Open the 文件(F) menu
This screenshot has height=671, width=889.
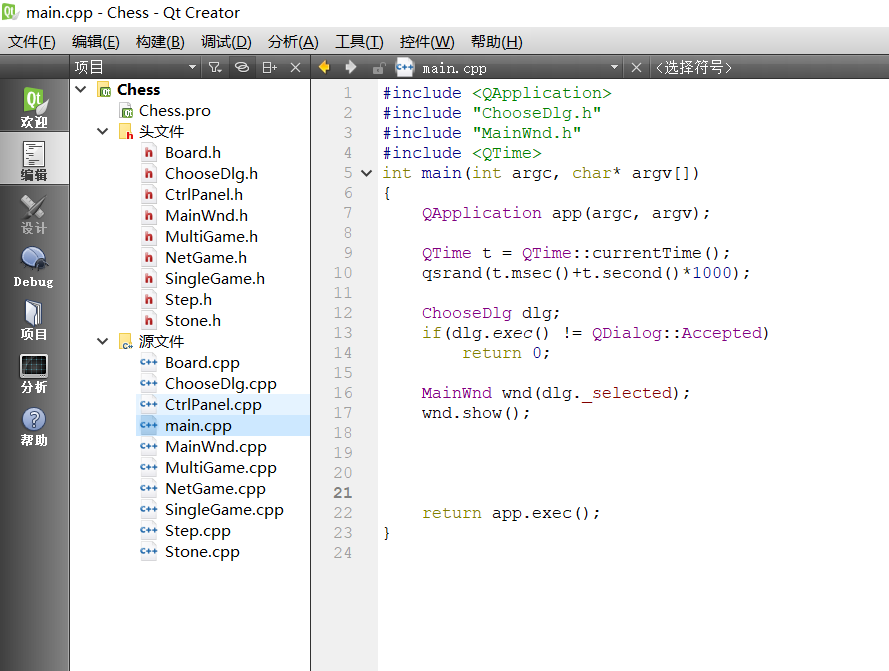click(32, 42)
